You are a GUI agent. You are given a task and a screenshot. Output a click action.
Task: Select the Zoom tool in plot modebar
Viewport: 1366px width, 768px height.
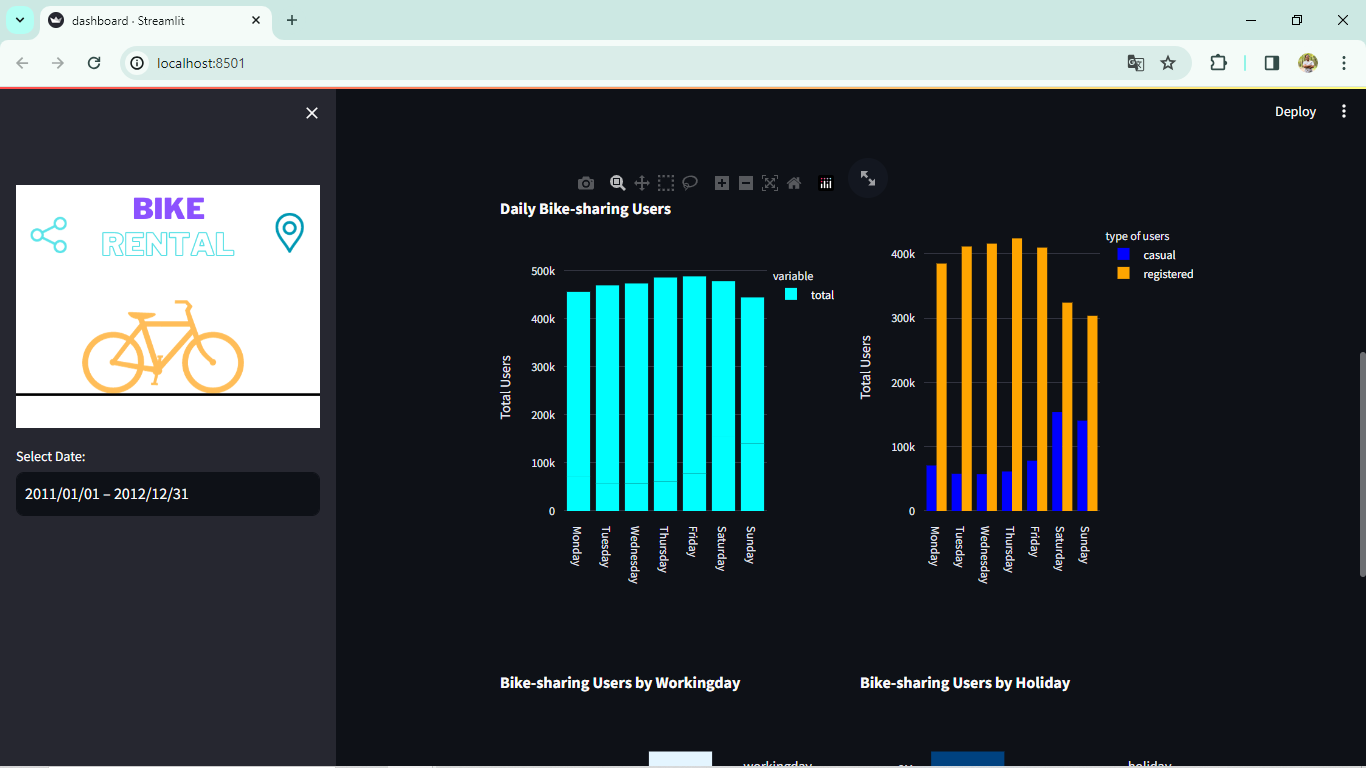click(618, 183)
